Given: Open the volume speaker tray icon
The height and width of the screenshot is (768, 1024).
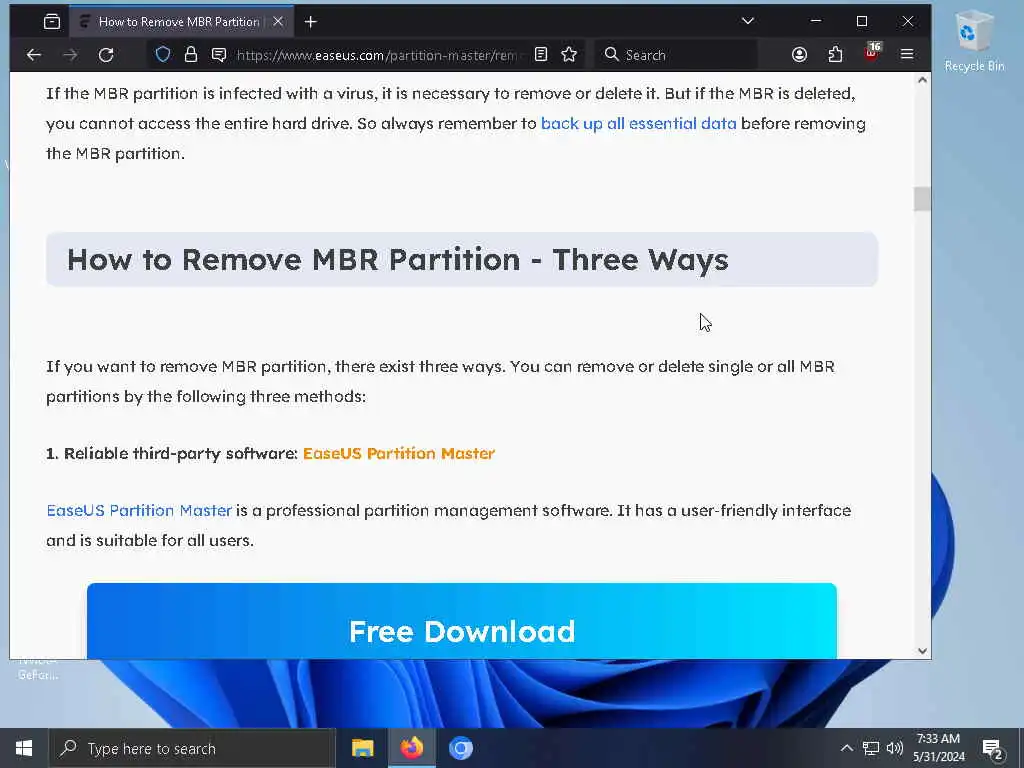Looking at the screenshot, I should pyautogui.click(x=895, y=748).
